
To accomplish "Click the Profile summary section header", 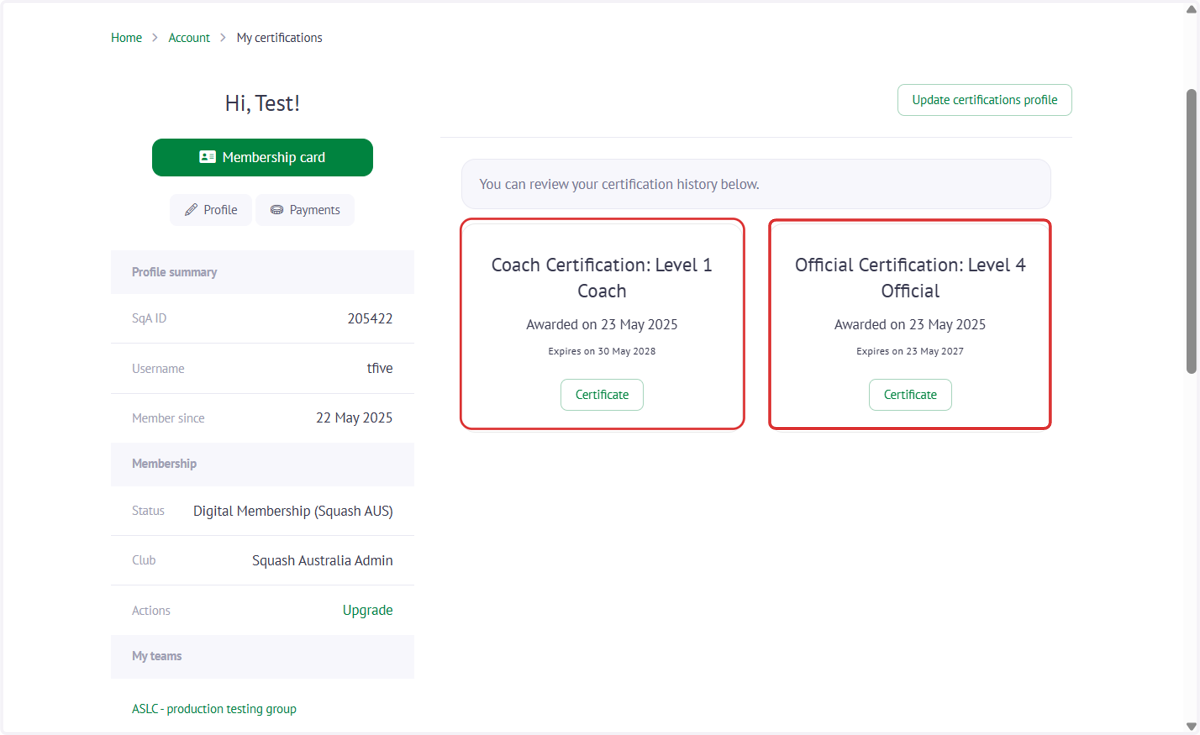I will [x=262, y=272].
